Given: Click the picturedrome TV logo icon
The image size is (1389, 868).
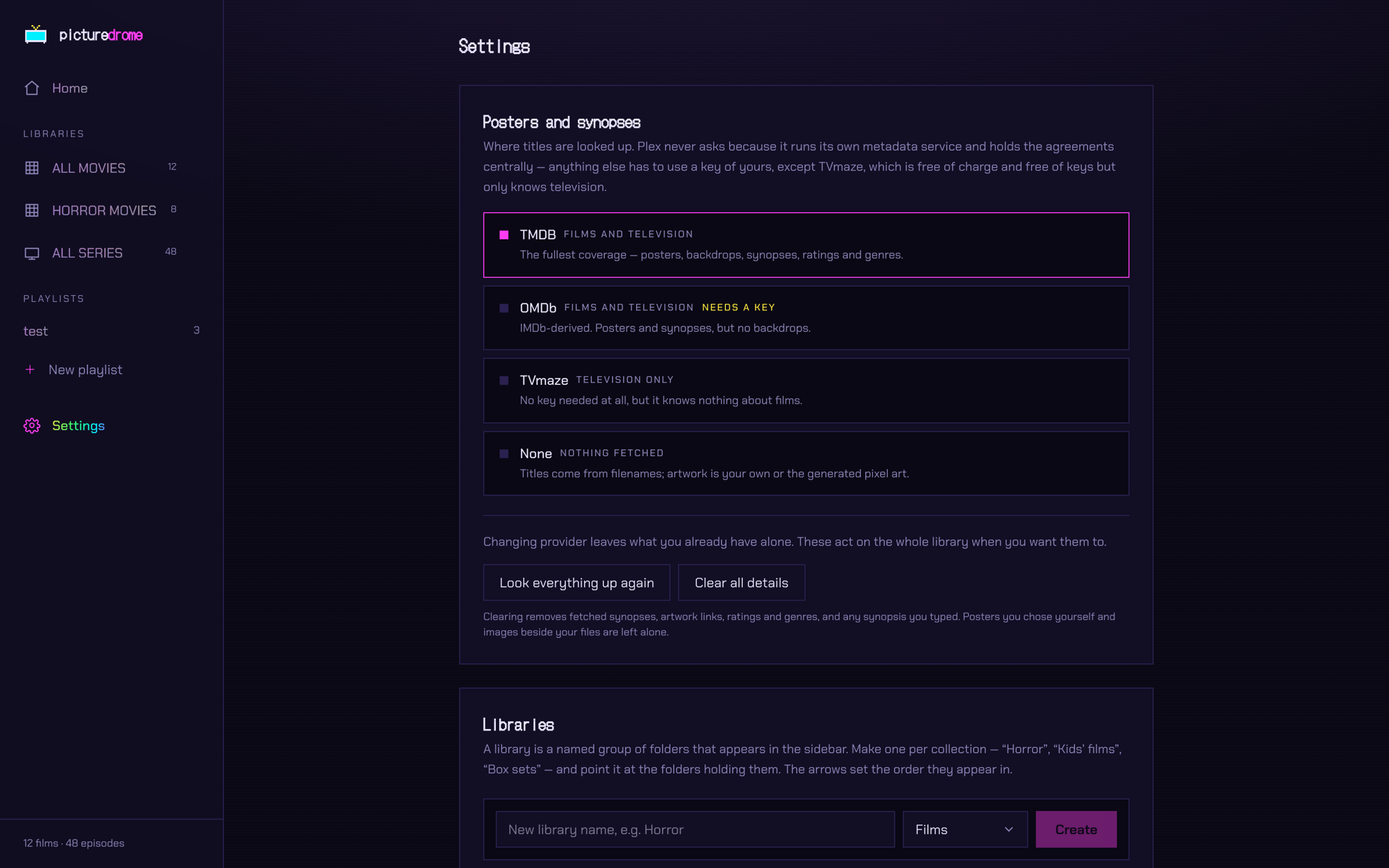Looking at the screenshot, I should pyautogui.click(x=35, y=34).
